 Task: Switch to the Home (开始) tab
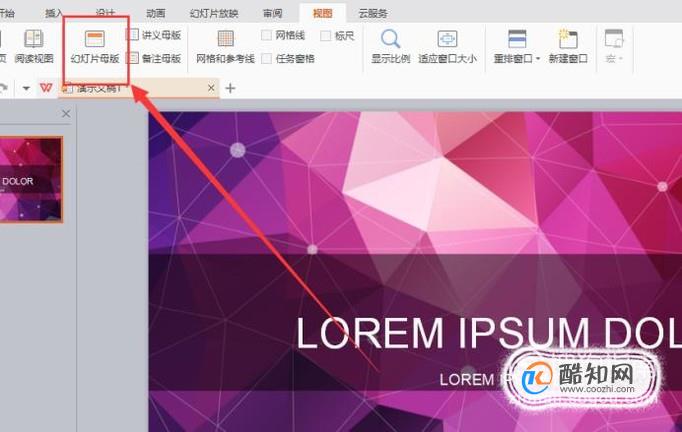[7, 13]
